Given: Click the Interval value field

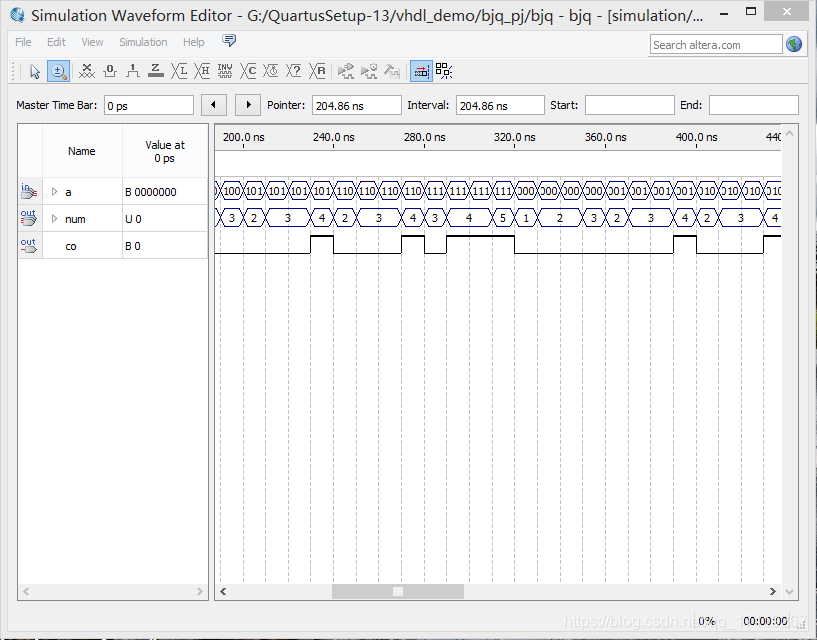Looking at the screenshot, I should click(500, 105).
